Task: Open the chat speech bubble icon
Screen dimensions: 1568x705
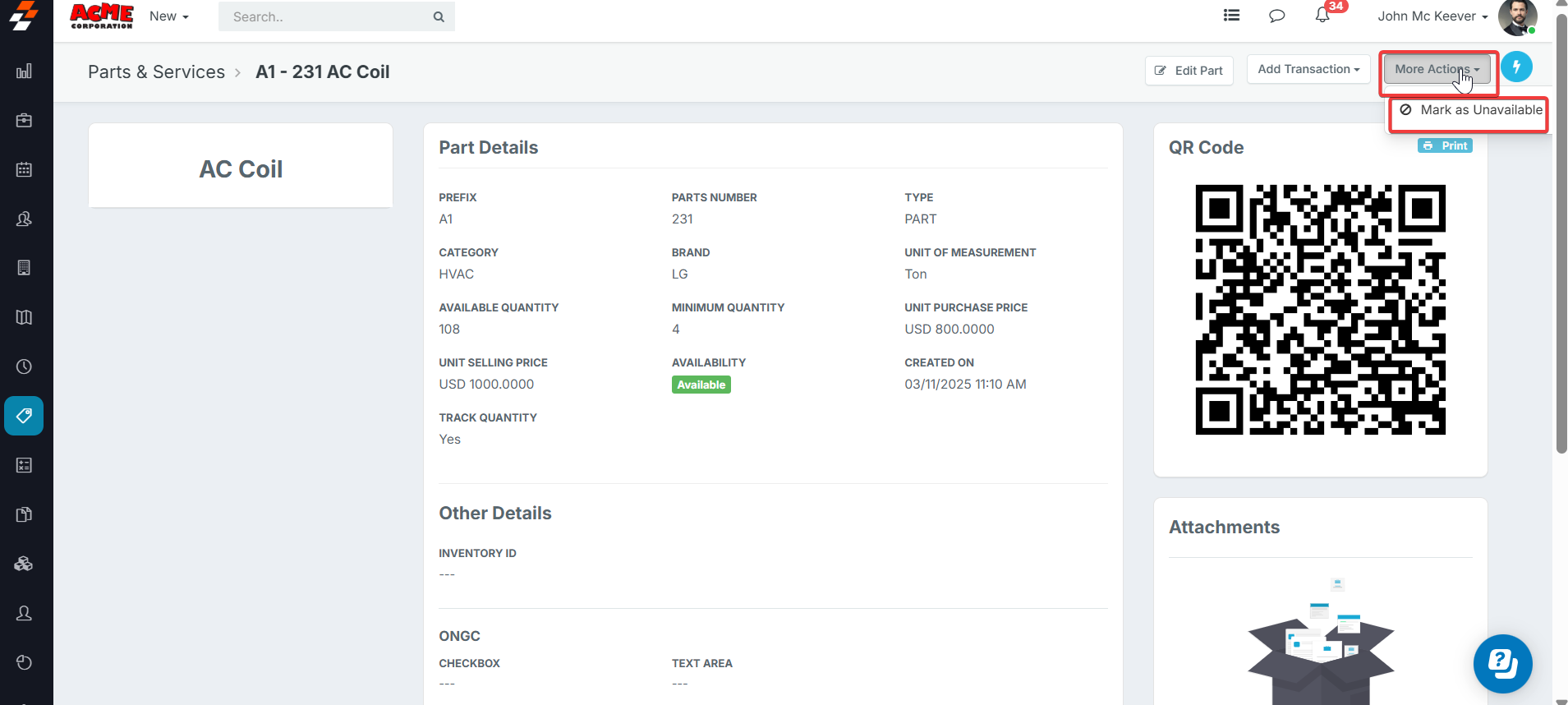Action: click(1276, 16)
